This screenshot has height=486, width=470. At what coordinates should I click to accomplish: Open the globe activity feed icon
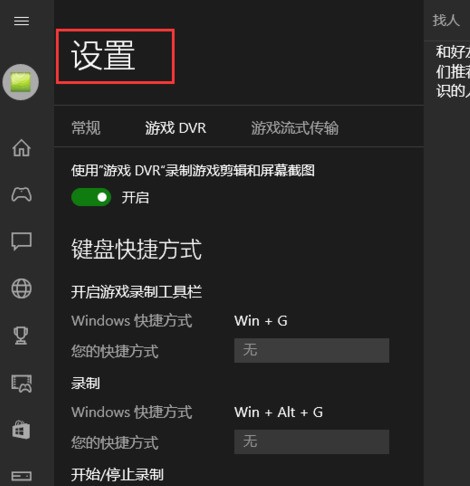[21, 288]
